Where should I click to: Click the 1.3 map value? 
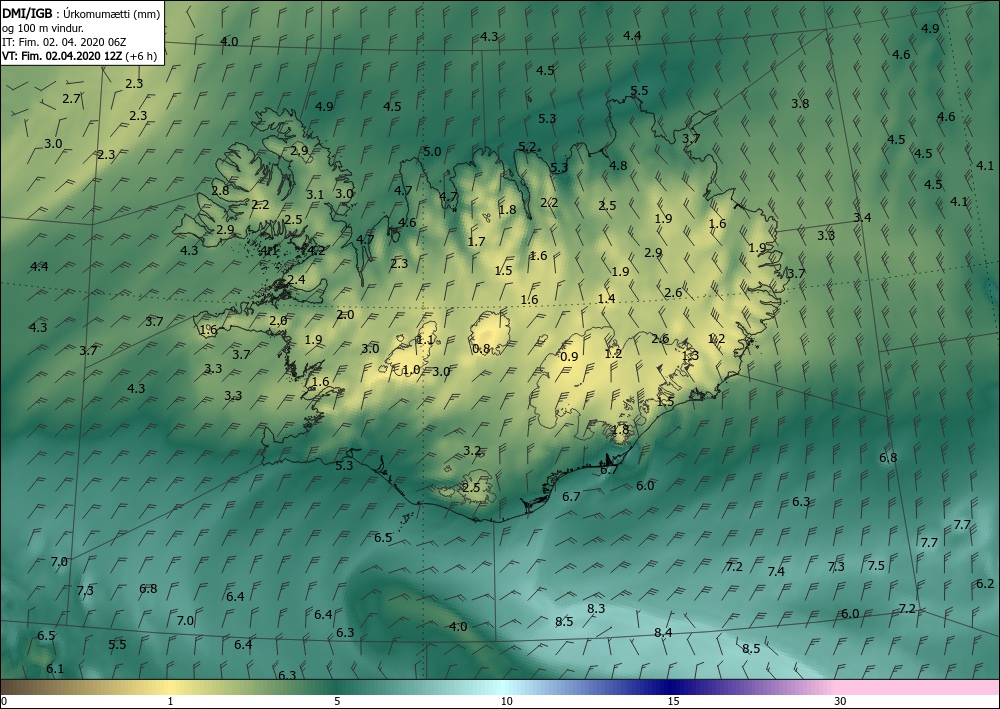[x=690, y=356]
